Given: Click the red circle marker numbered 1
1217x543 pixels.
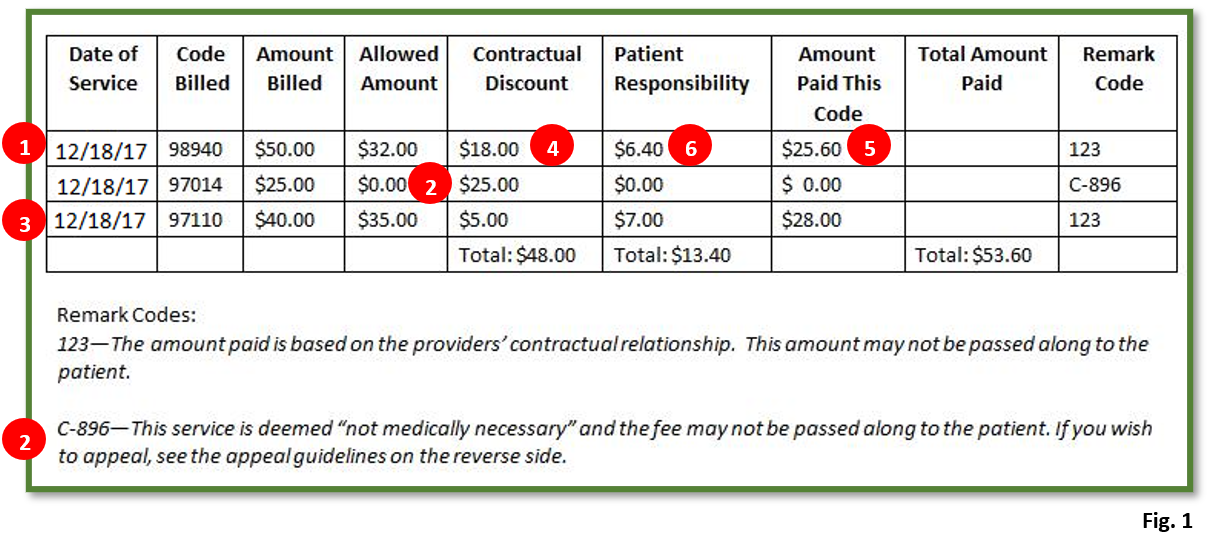Looking at the screenshot, I should 24,150.
